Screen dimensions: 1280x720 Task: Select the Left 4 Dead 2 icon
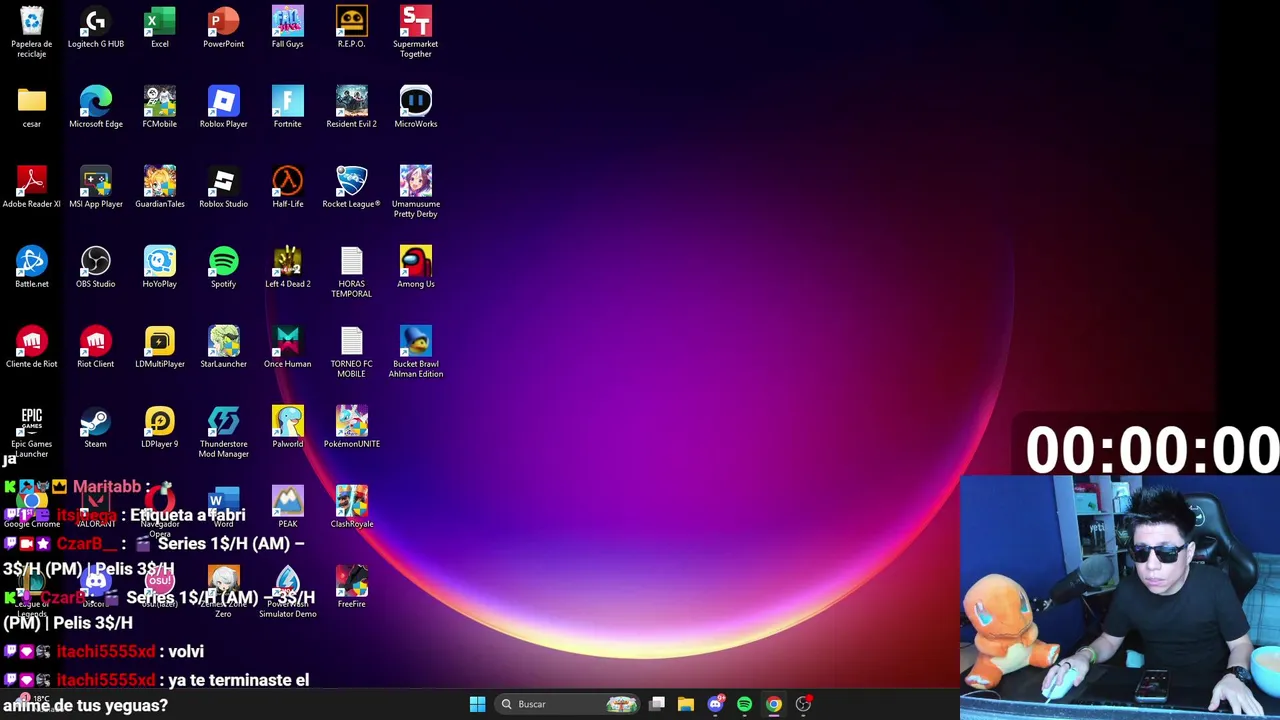(288, 267)
